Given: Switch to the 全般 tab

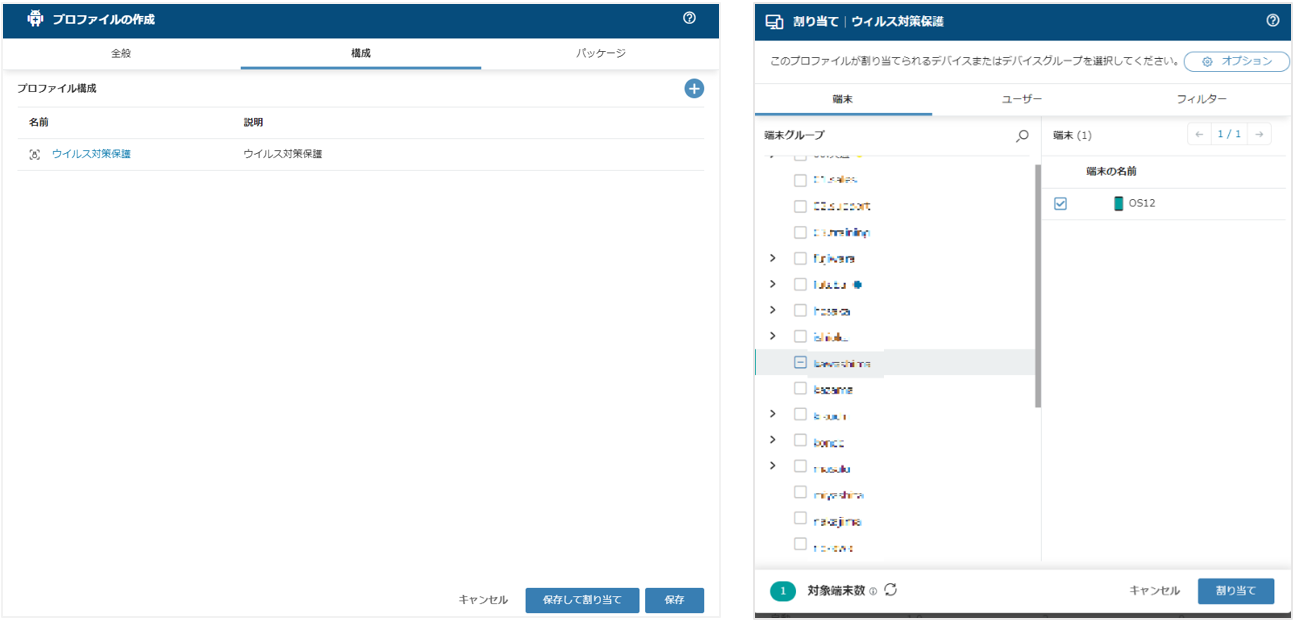Looking at the screenshot, I should click(121, 53).
